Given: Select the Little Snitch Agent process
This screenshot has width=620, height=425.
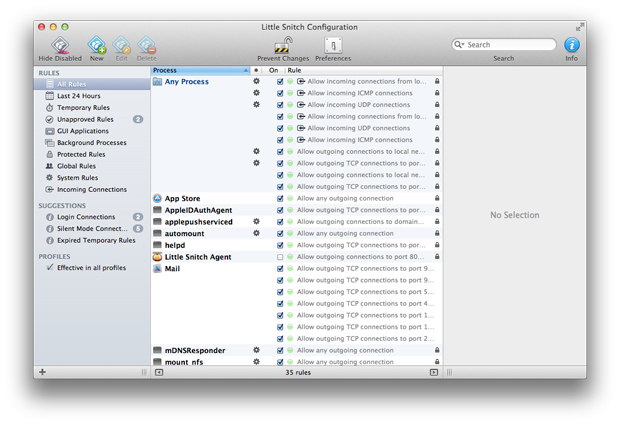Looking at the screenshot, I should click(x=197, y=257).
